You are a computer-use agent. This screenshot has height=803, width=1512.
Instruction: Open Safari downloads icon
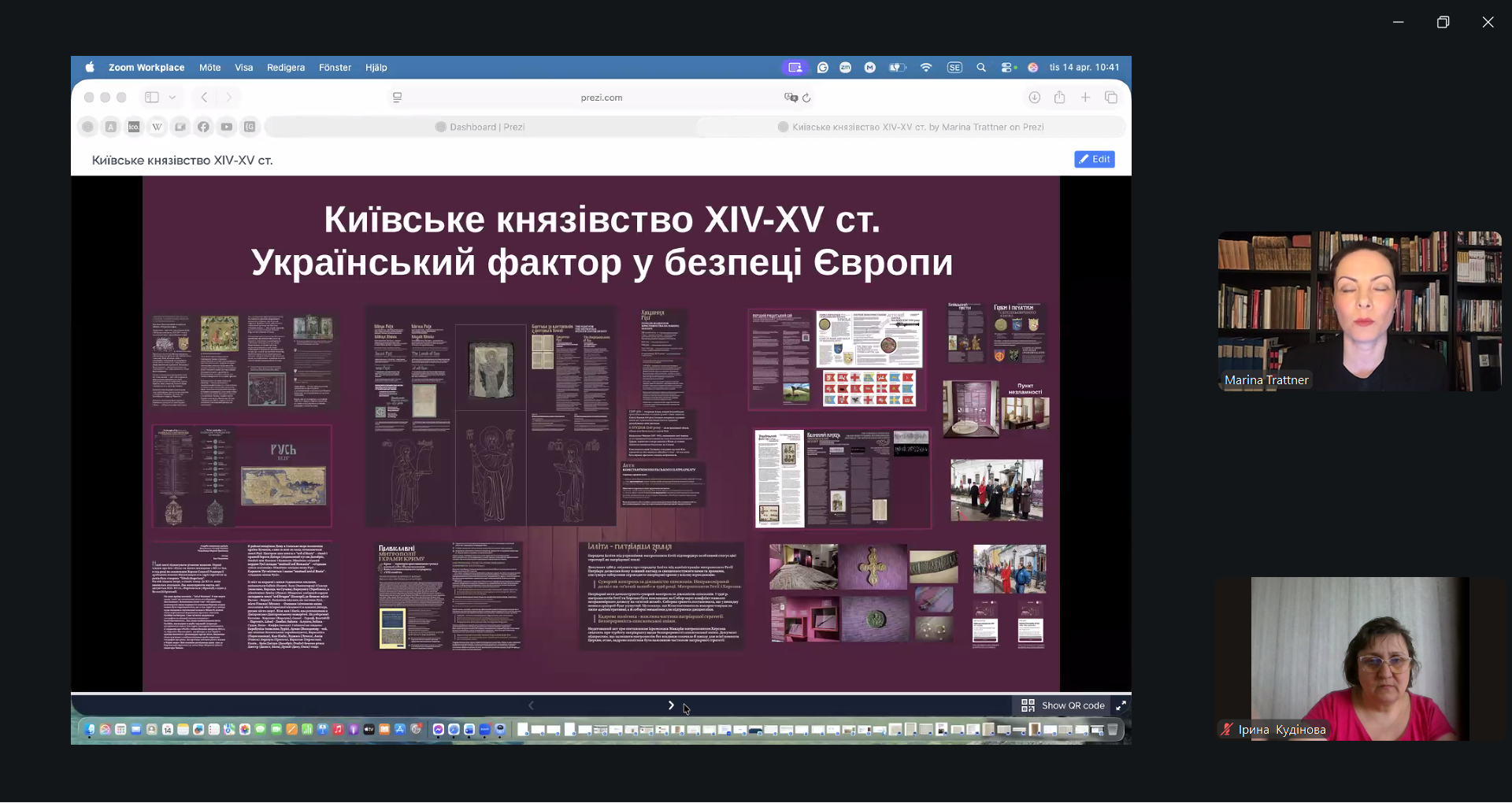click(1034, 98)
